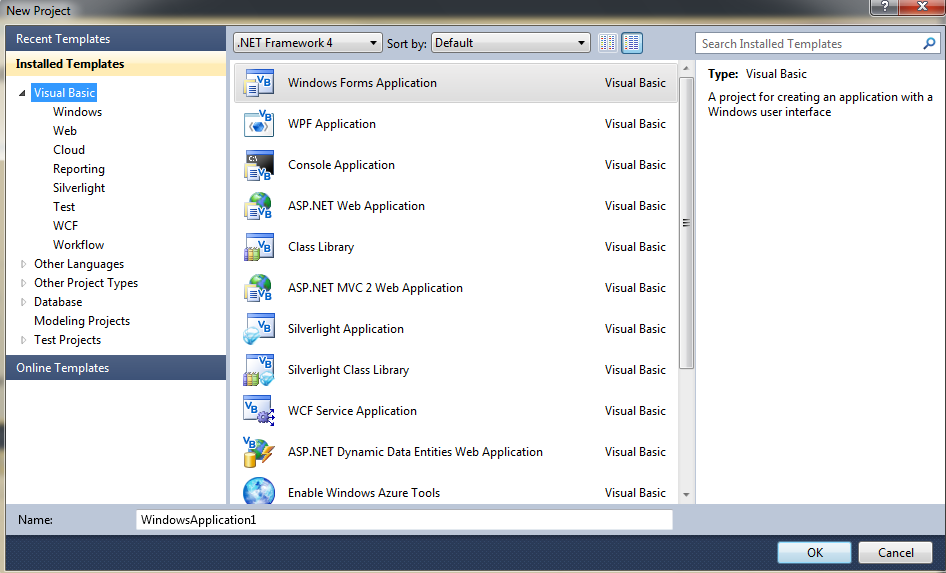This screenshot has width=946, height=573.
Task: Select the Class Library template name
Action: pos(321,247)
